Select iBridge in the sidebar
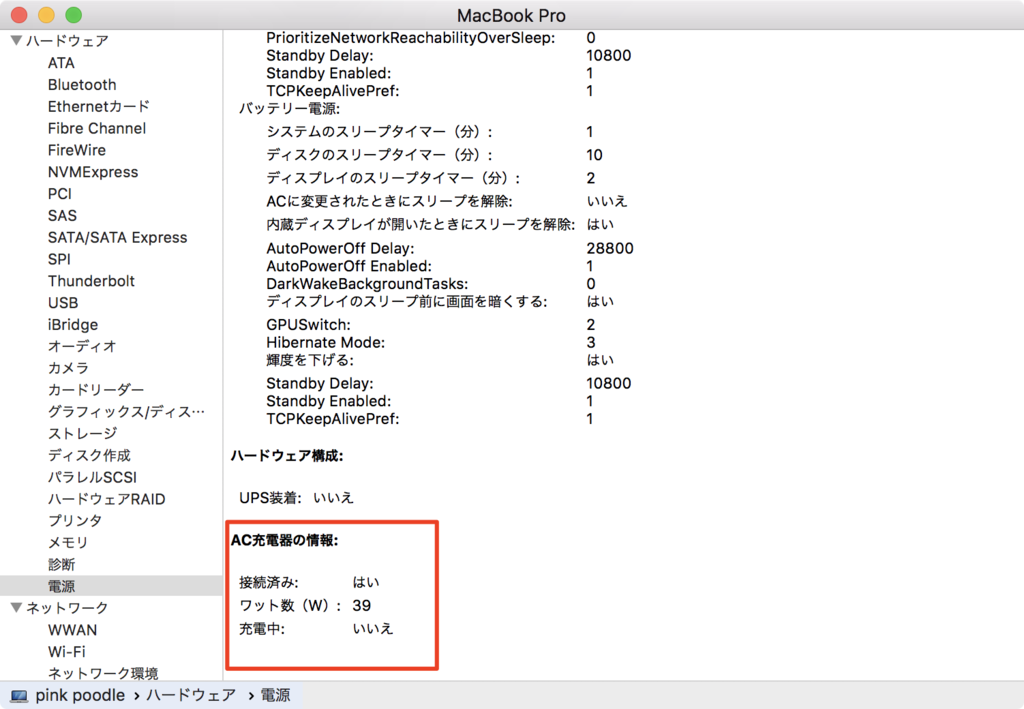The image size is (1024, 709). coord(72,324)
